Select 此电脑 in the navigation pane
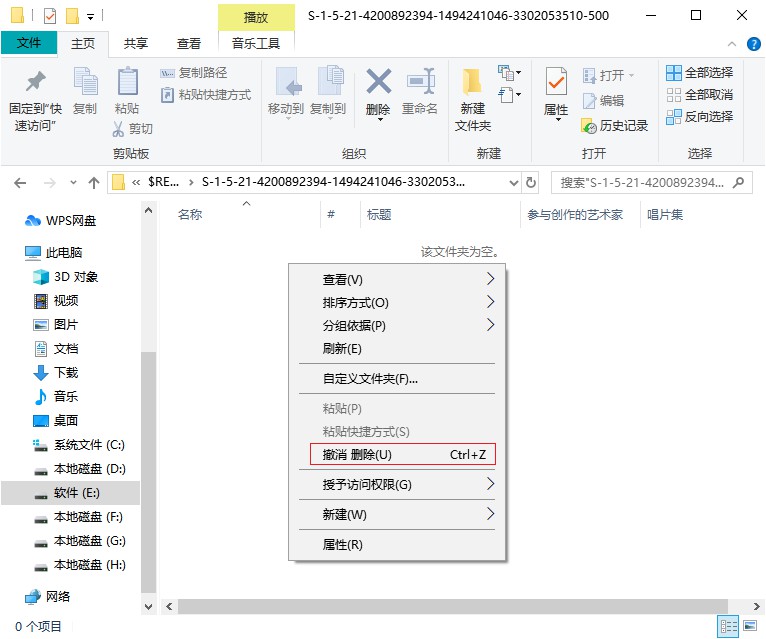 point(54,253)
